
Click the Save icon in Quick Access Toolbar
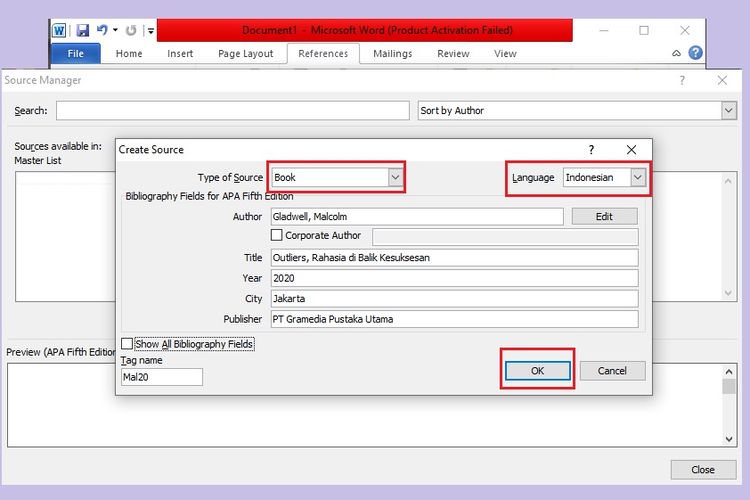[83, 31]
